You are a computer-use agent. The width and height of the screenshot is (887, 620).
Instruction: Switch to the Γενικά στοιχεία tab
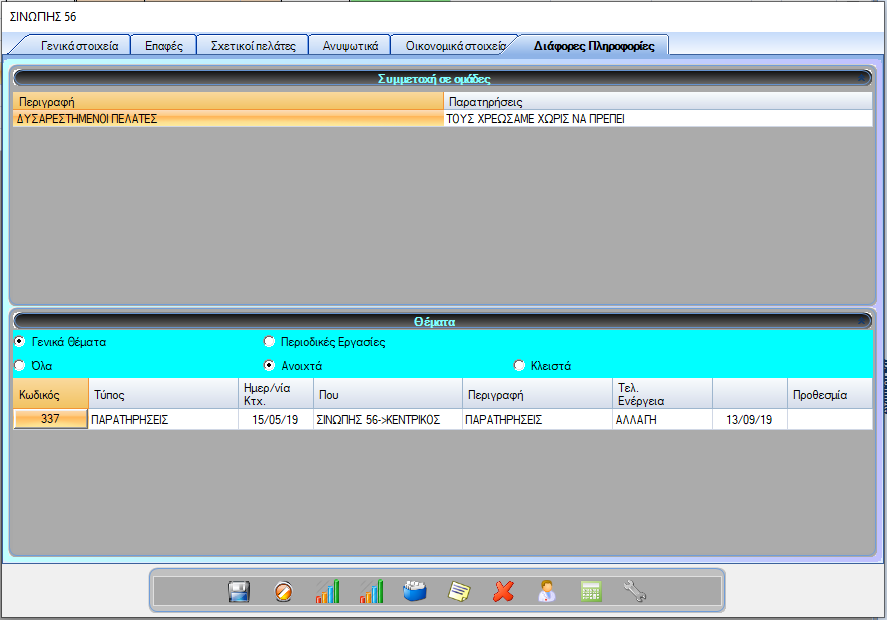(x=79, y=46)
